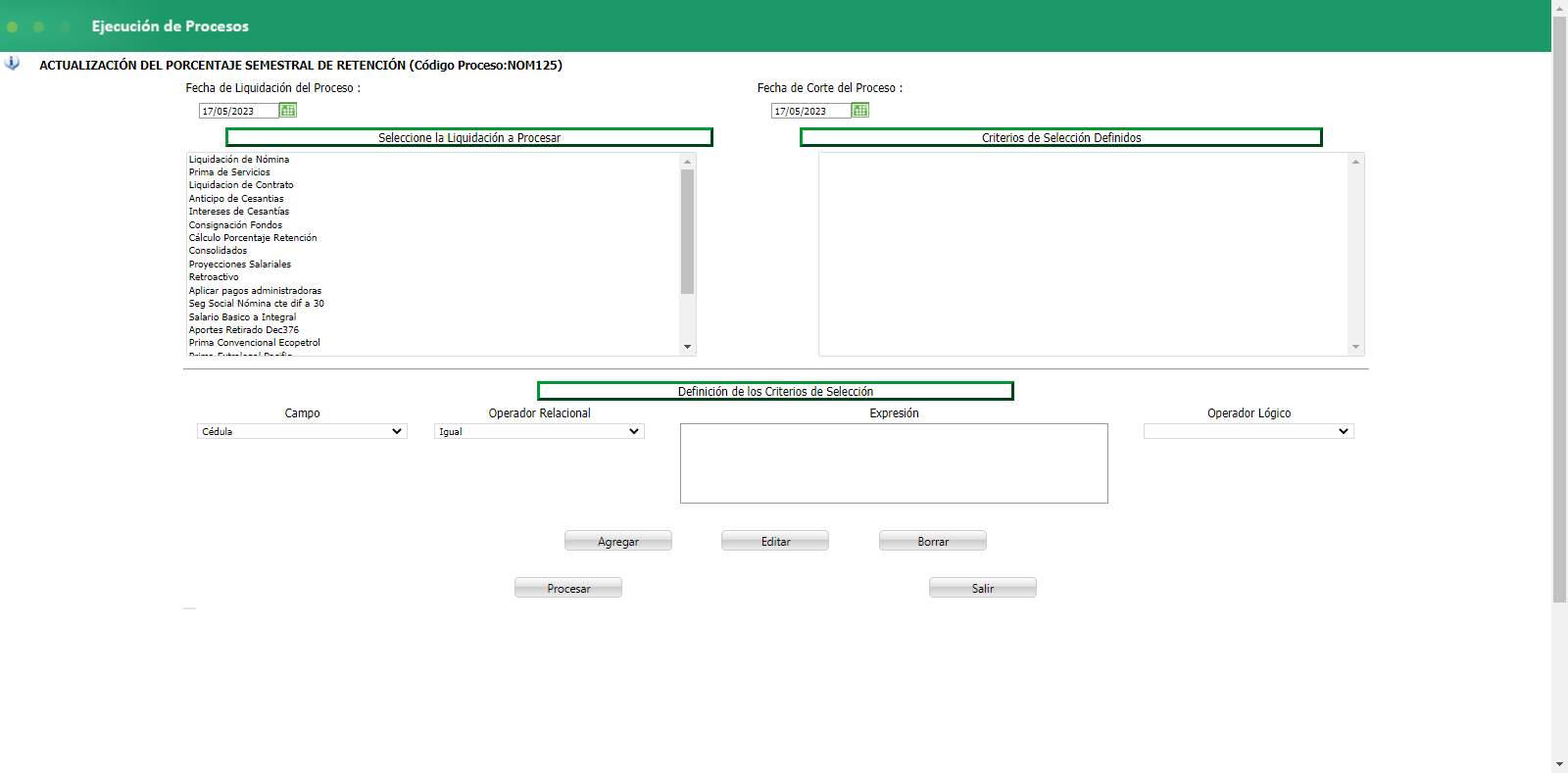Click the Editar button
This screenshot has width=1568, height=773.
(x=775, y=541)
